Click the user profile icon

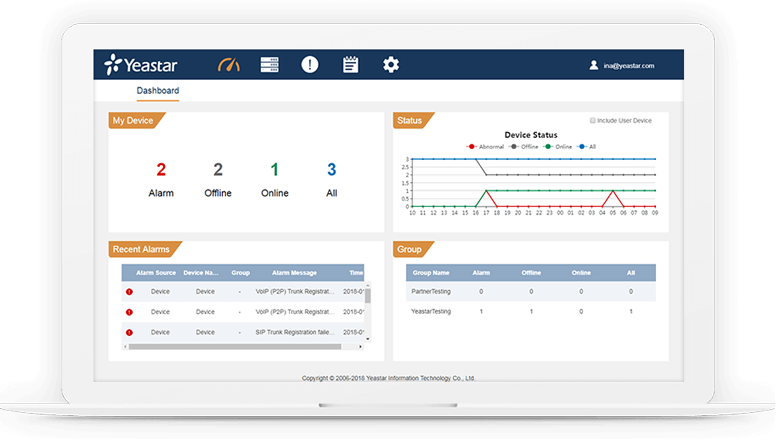coord(594,66)
